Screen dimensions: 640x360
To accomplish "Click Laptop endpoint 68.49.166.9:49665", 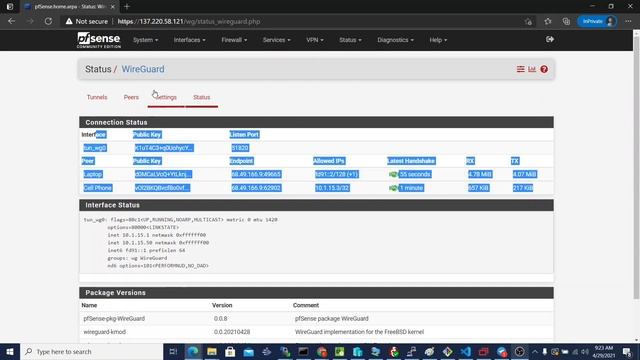I will tap(256, 174).
